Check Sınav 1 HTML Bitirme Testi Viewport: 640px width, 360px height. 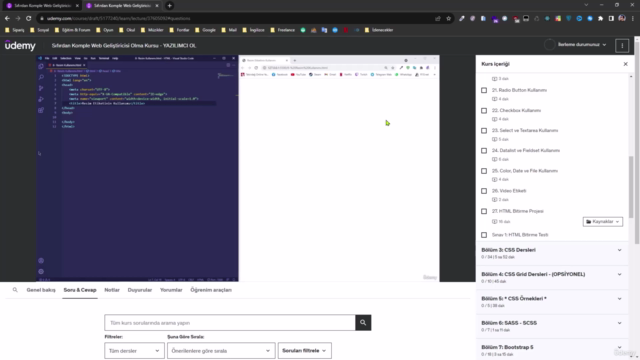coord(484,235)
